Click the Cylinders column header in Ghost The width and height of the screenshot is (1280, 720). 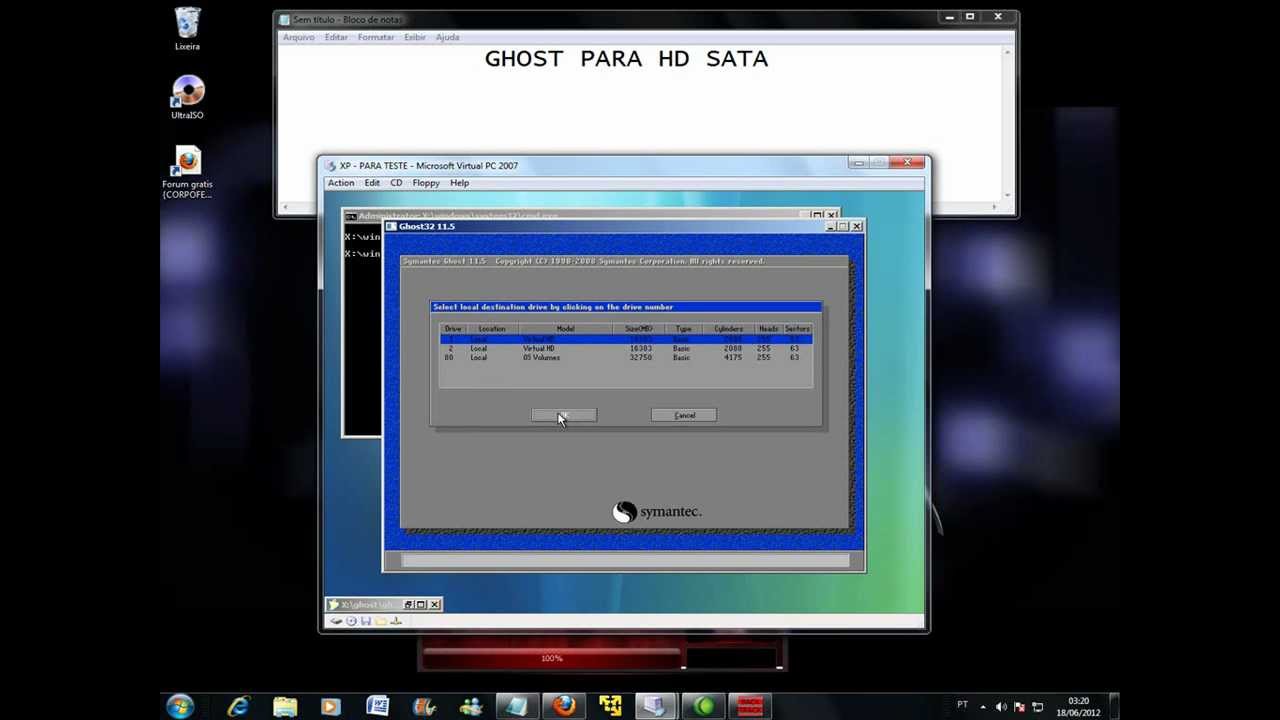tap(728, 329)
